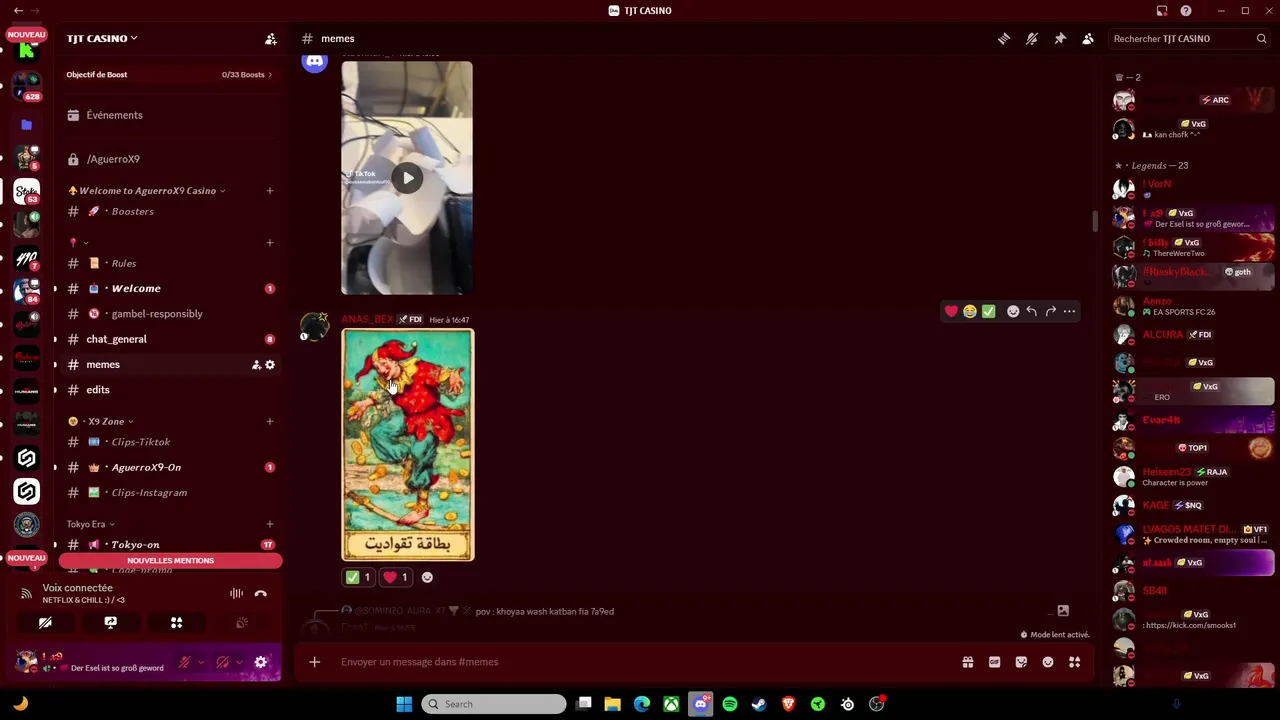Click NOUVELLES MENTIONS banner
1280x720 pixels.
(170, 561)
